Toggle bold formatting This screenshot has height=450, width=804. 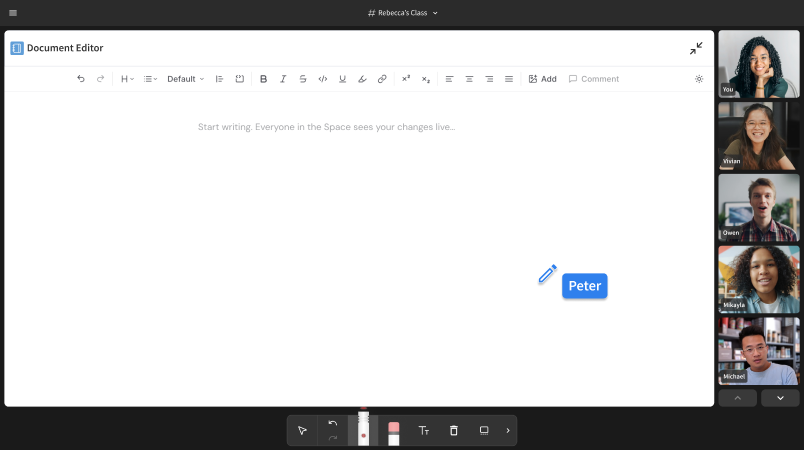263,79
